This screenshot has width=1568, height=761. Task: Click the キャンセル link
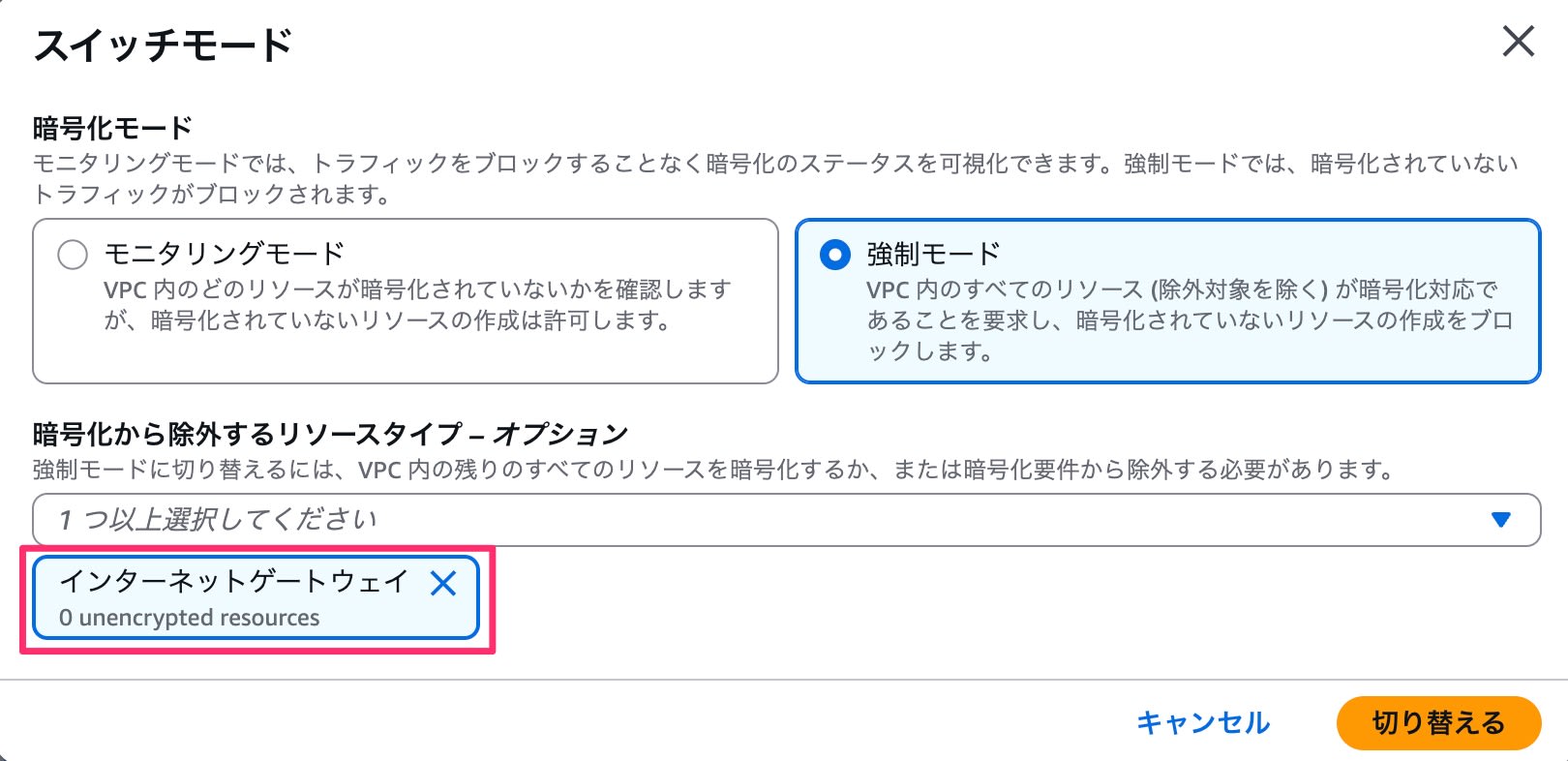pyautogui.click(x=1205, y=722)
